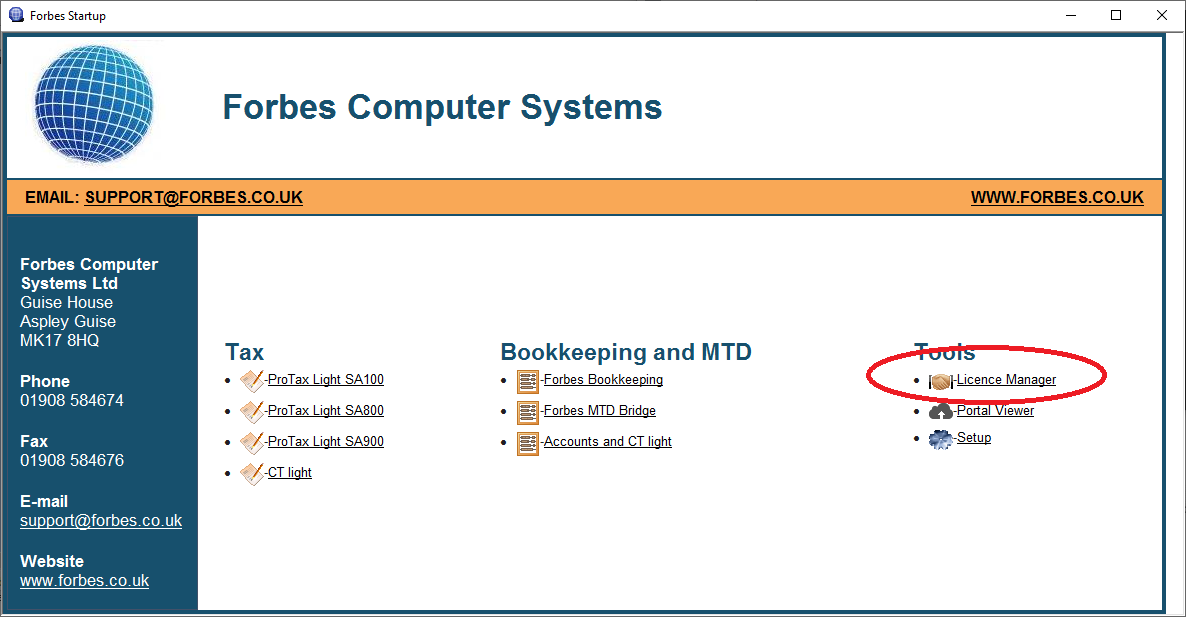Click the Setup gear icon
The image size is (1186, 617).
tap(941, 439)
